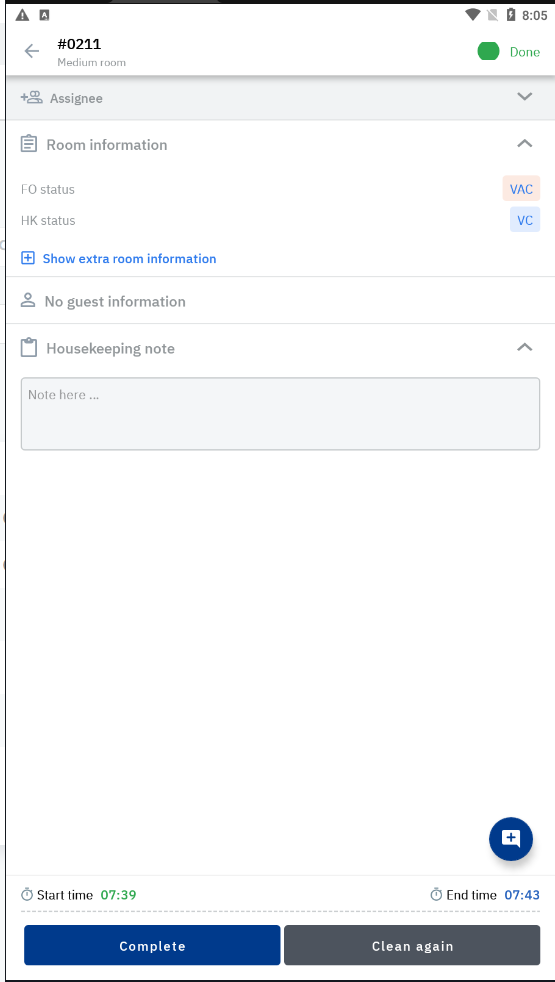Viewport: 555px width, 982px height.
Task: Focus the housekeeping Note here text field
Action: 280,413
